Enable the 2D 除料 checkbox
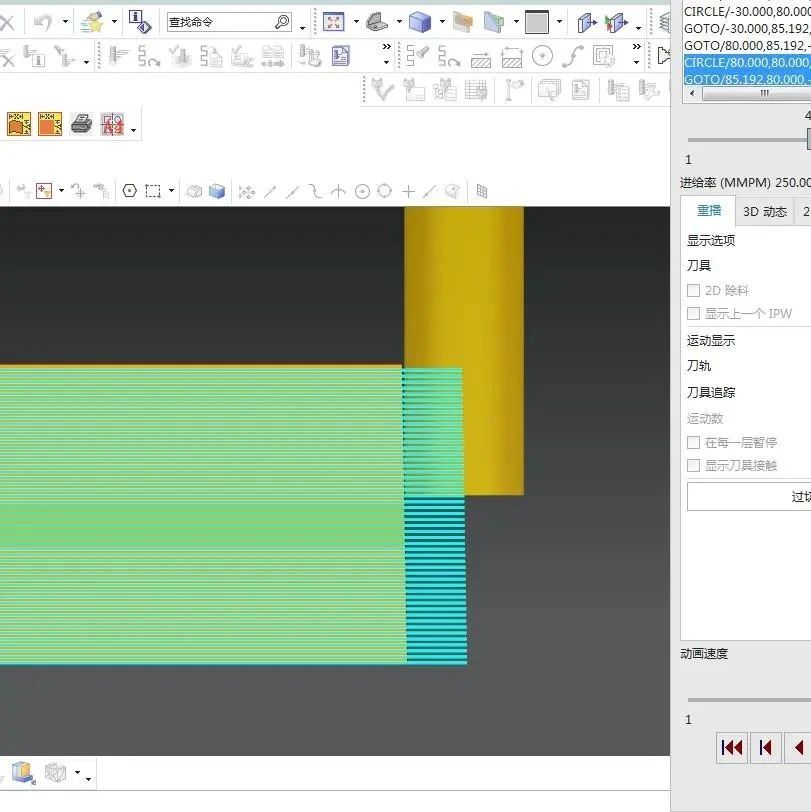The height and width of the screenshot is (812, 811). (x=693, y=291)
